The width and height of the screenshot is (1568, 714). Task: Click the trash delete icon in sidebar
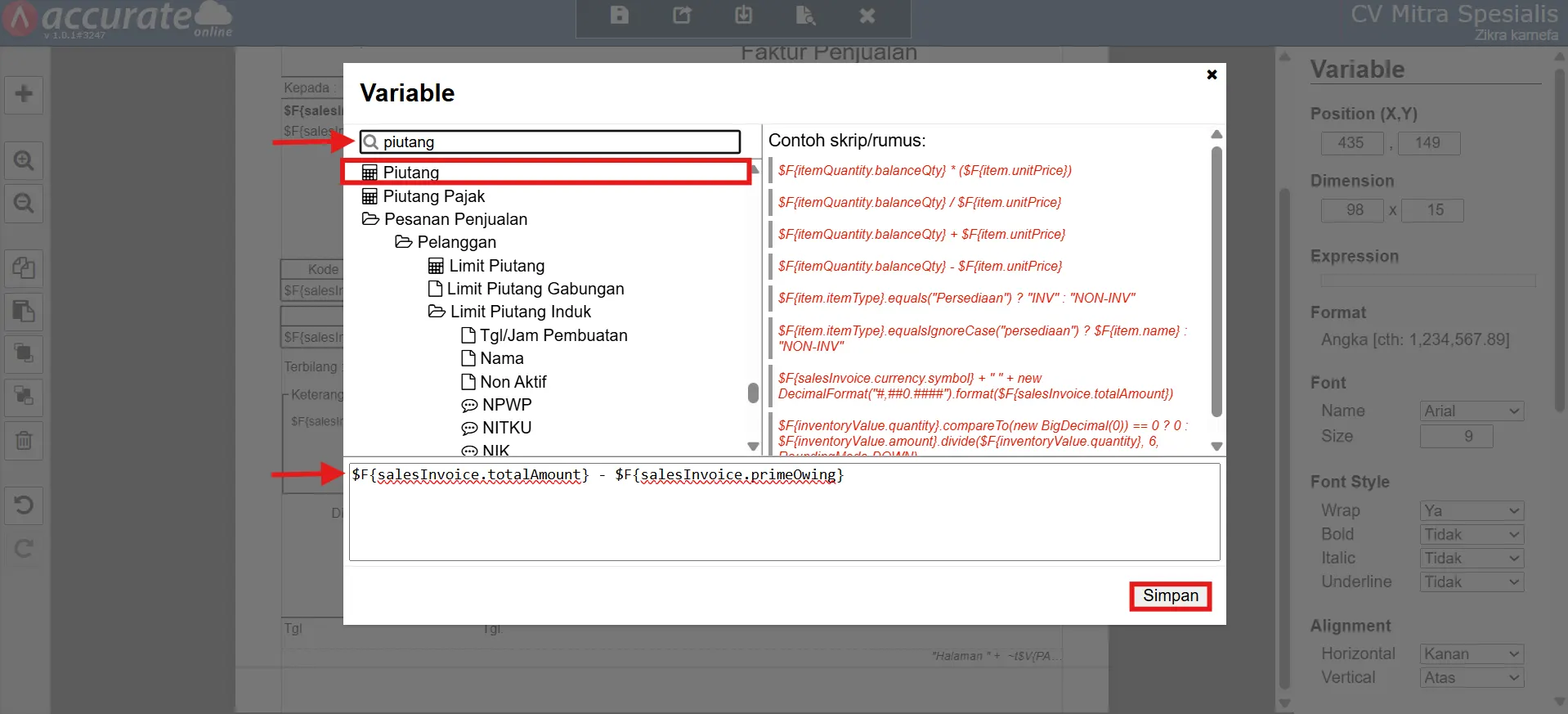click(x=24, y=441)
